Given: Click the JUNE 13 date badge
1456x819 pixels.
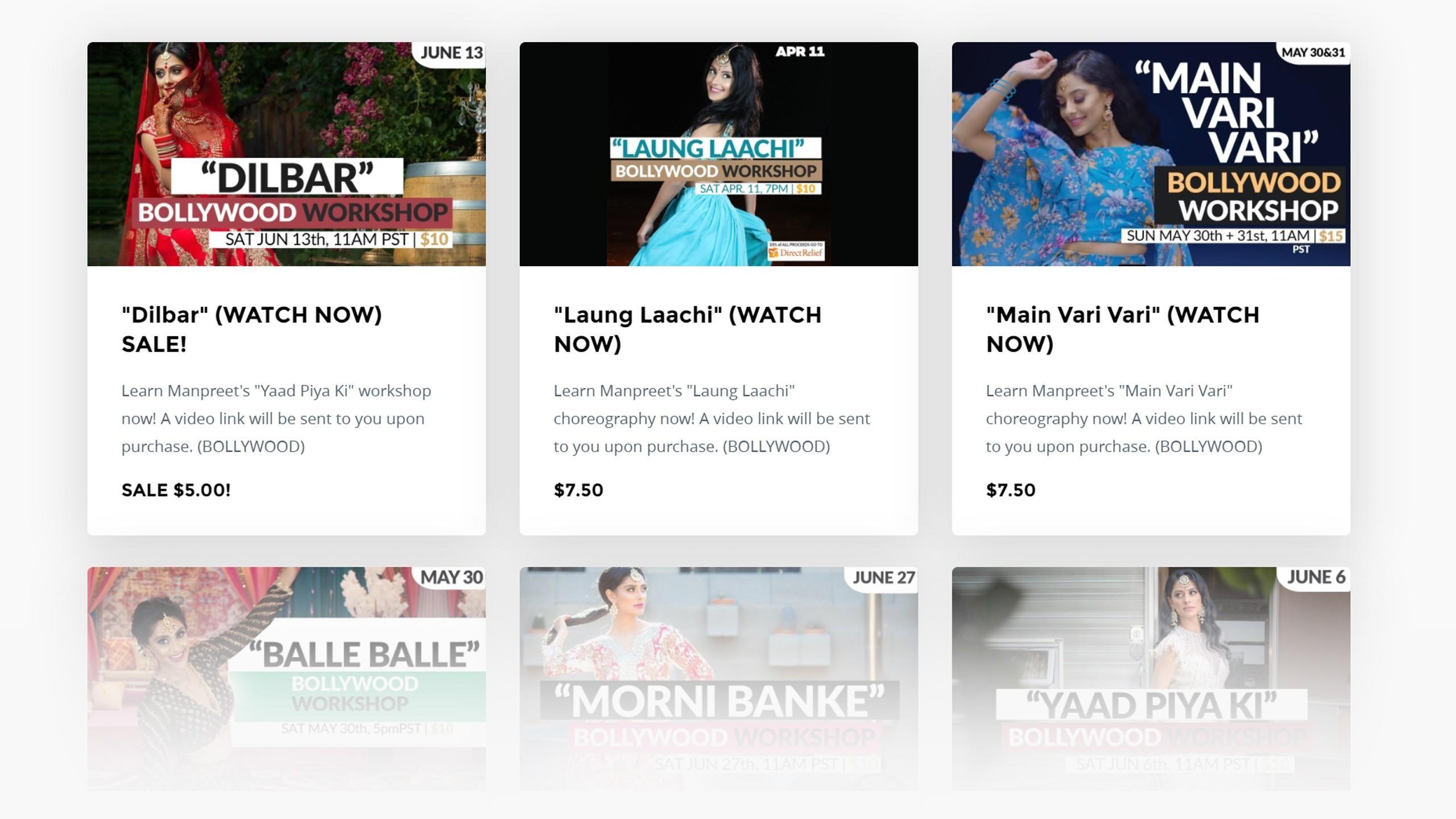Looking at the screenshot, I should point(451,53).
